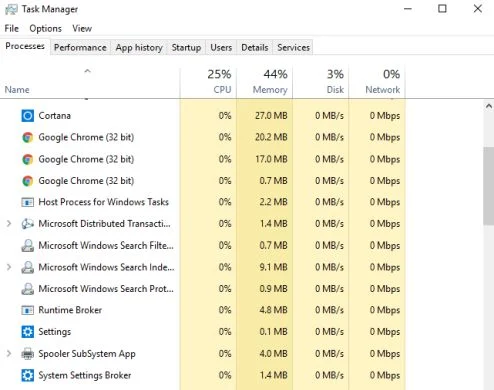Expand the Microsoft Windows Search Indexer process
Screen dimensions: 494x390
point(9,267)
